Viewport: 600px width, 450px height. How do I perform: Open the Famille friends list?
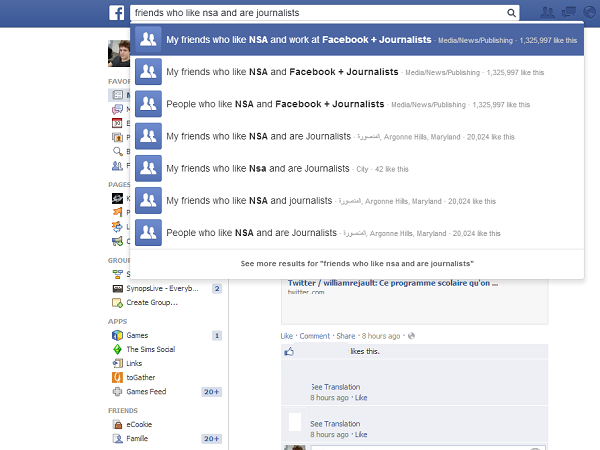(137, 439)
